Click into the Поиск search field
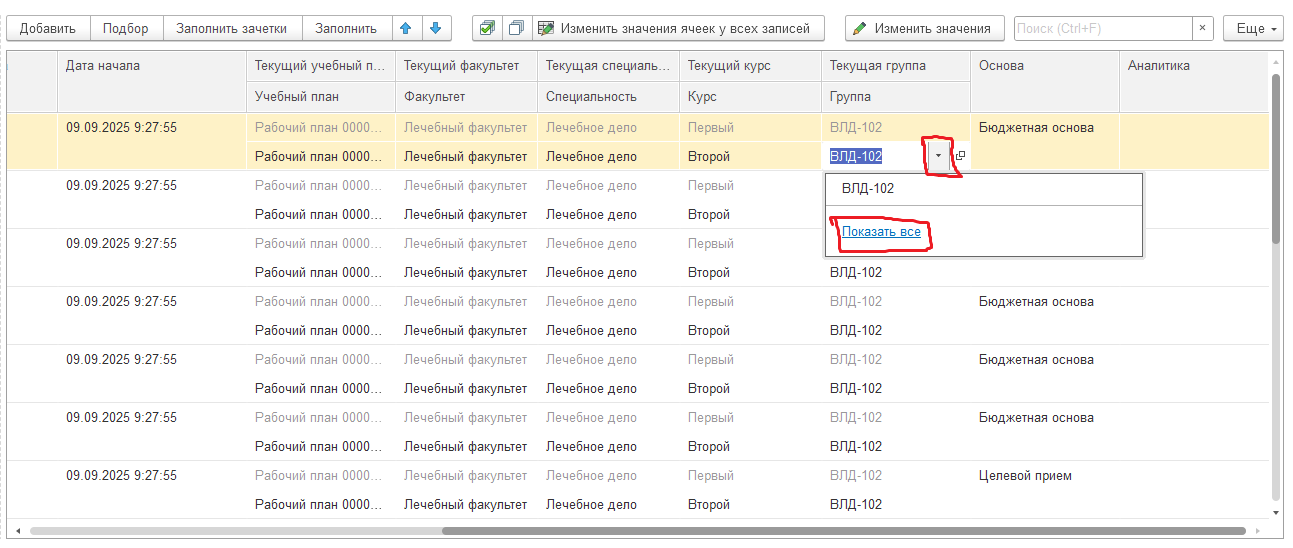1293x548 pixels. [1102, 28]
